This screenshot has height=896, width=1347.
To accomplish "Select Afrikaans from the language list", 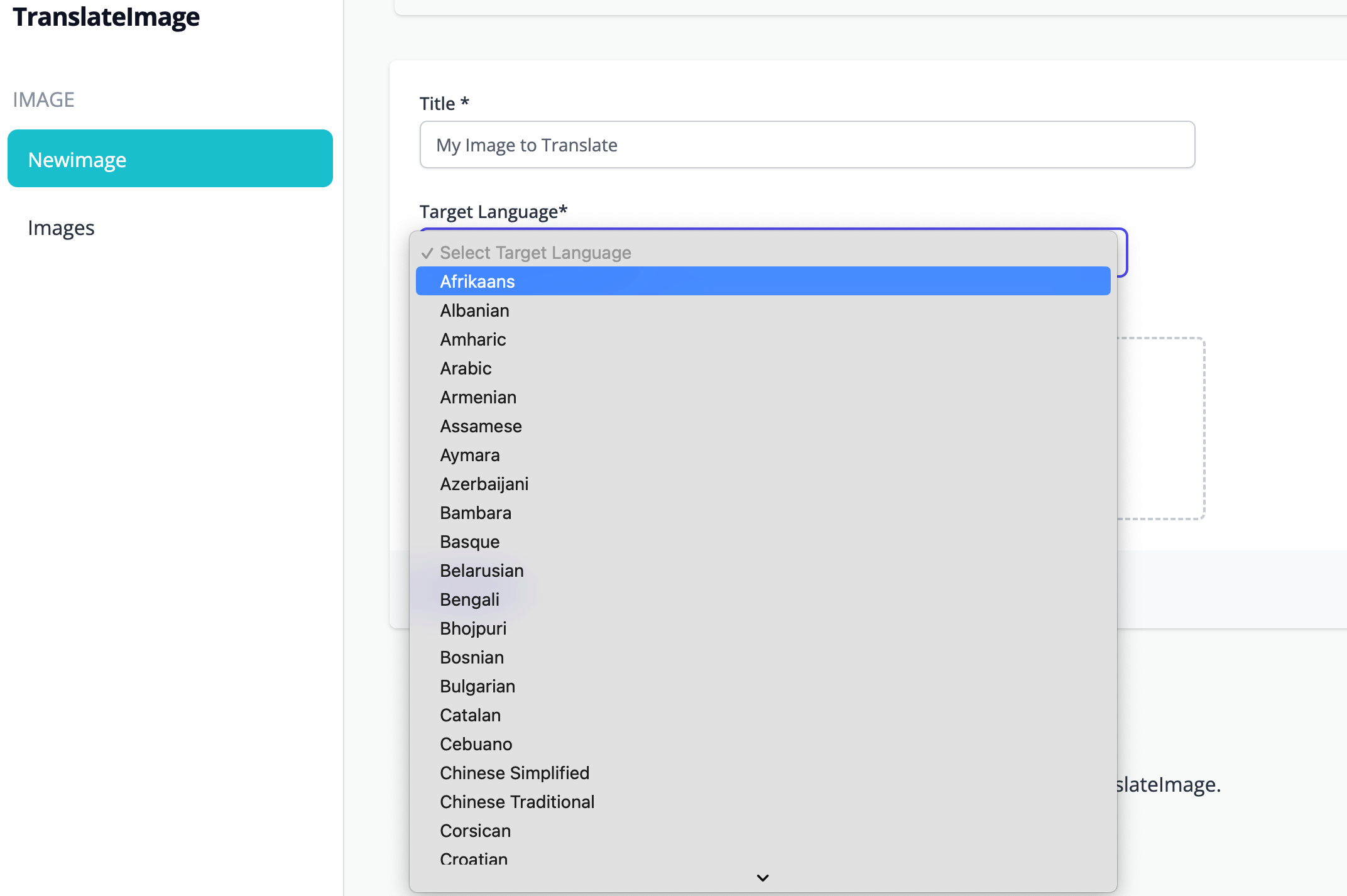I will click(477, 281).
